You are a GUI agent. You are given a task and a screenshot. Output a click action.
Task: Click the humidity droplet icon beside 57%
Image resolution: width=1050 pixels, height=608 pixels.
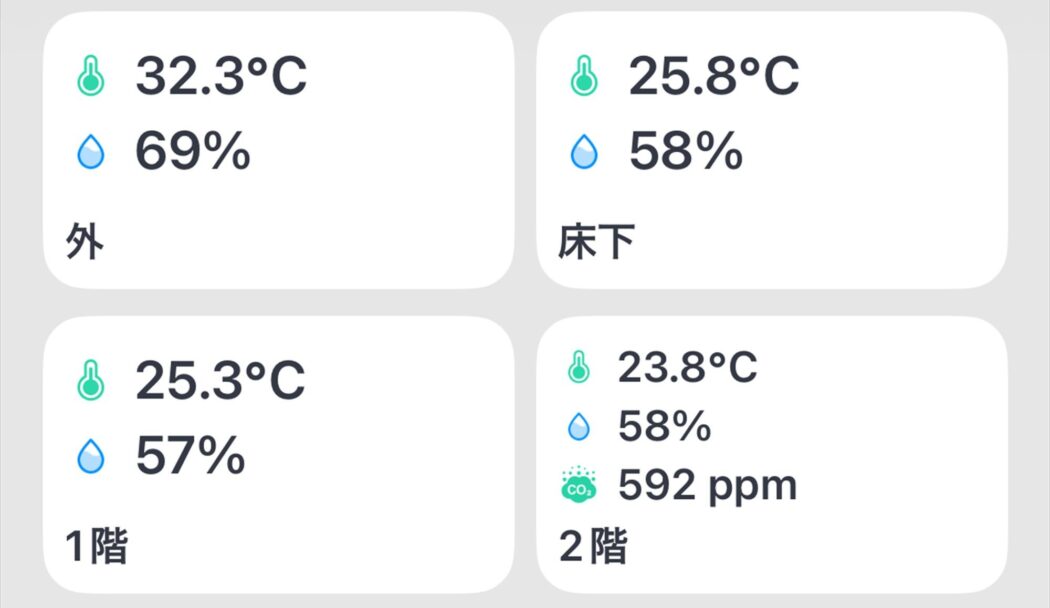click(x=90, y=456)
